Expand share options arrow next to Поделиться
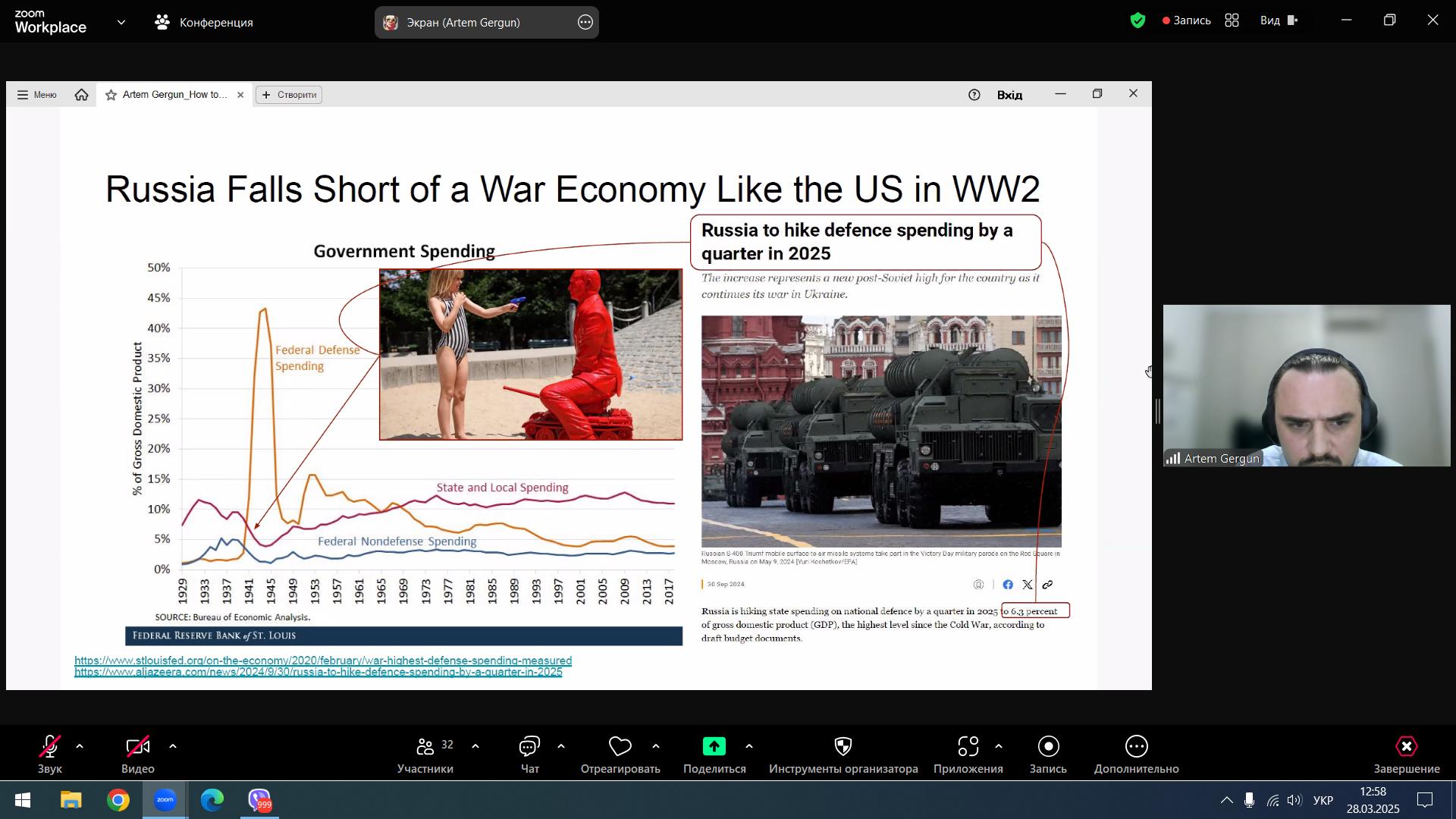 [x=749, y=747]
